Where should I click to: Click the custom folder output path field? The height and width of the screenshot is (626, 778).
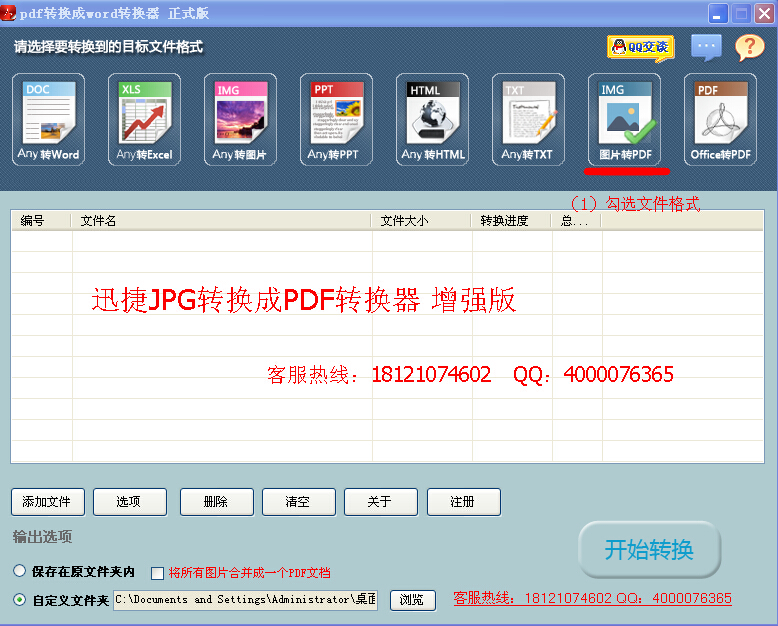pyautogui.click(x=245, y=600)
